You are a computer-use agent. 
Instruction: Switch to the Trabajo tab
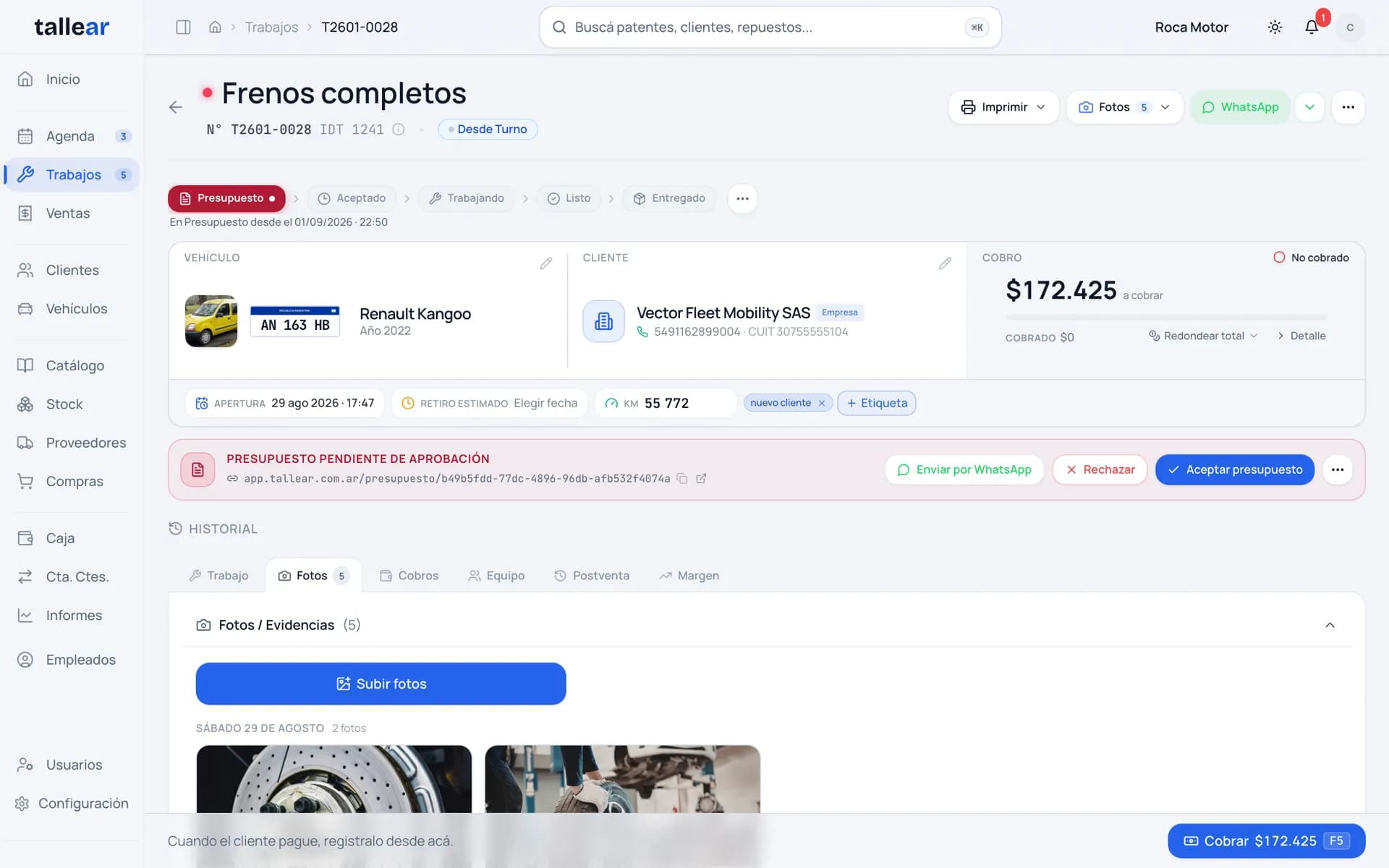click(218, 576)
